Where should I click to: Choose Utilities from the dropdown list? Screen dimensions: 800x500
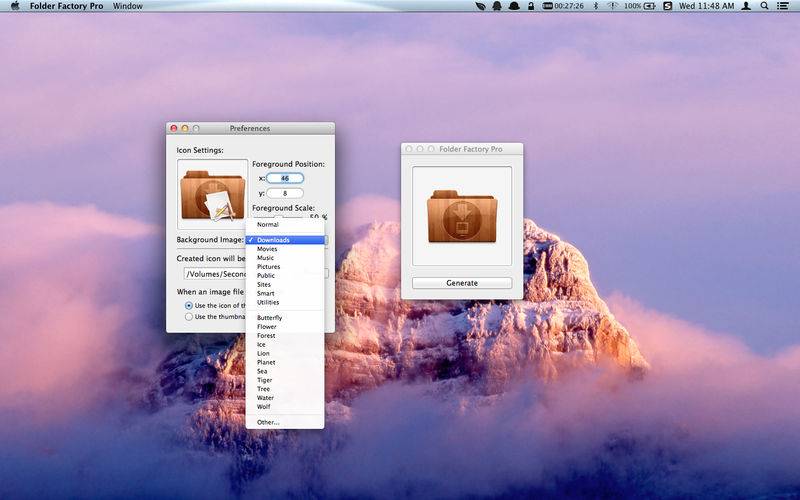coord(285,302)
